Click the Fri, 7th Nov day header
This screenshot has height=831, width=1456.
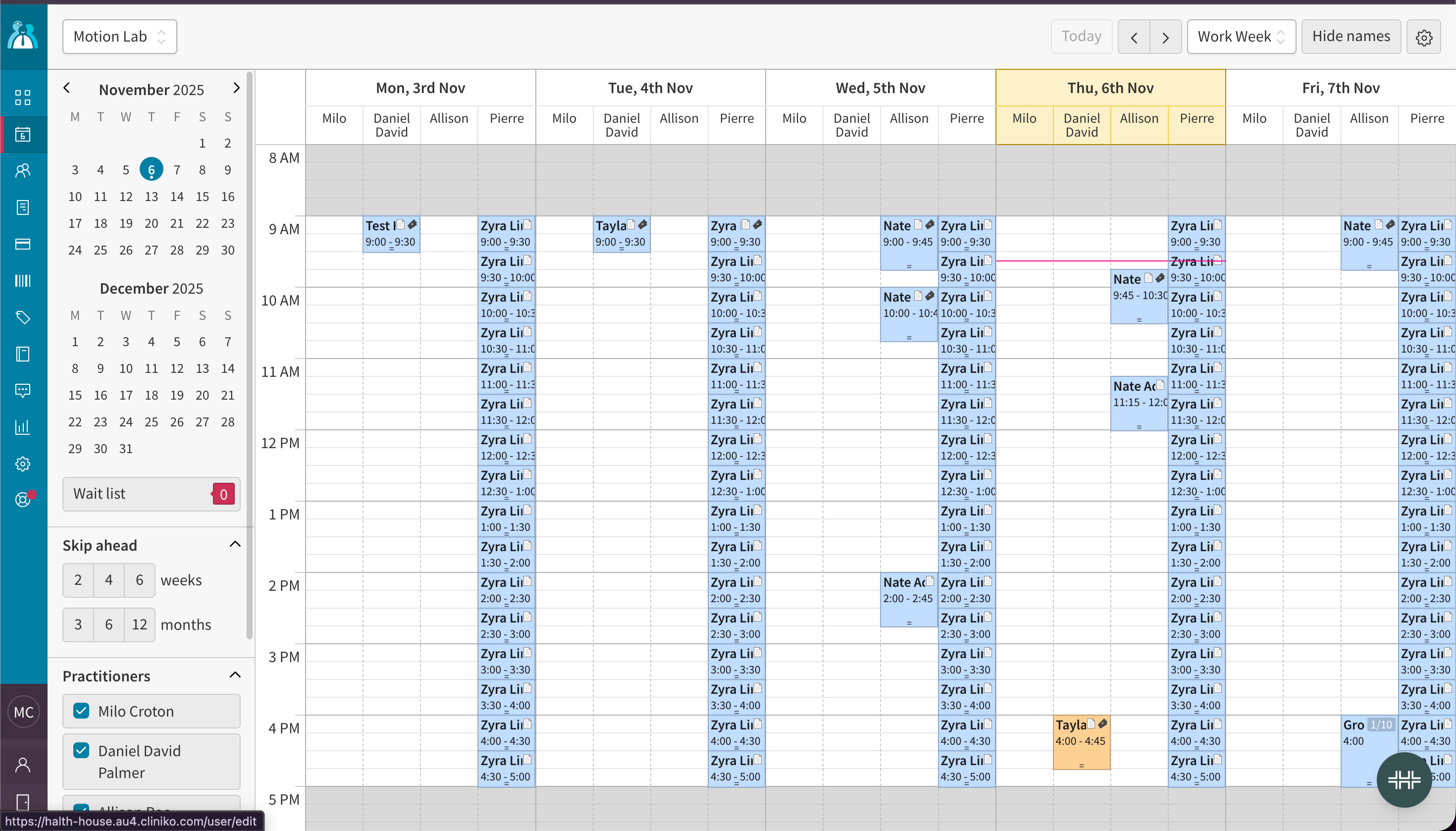pos(1341,88)
